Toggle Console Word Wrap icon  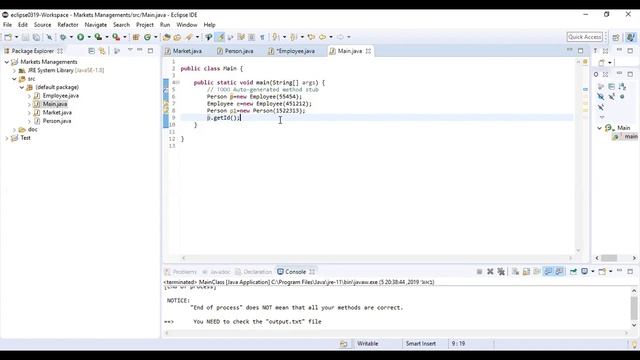(537, 271)
